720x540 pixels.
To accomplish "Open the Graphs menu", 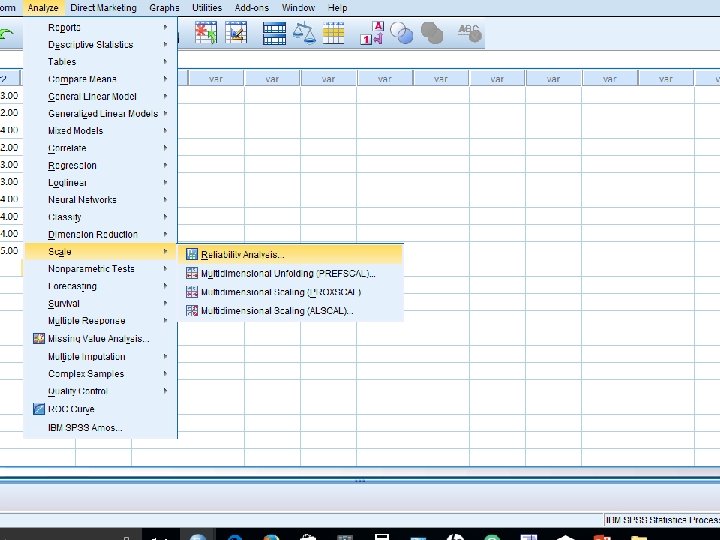I will (x=164, y=8).
